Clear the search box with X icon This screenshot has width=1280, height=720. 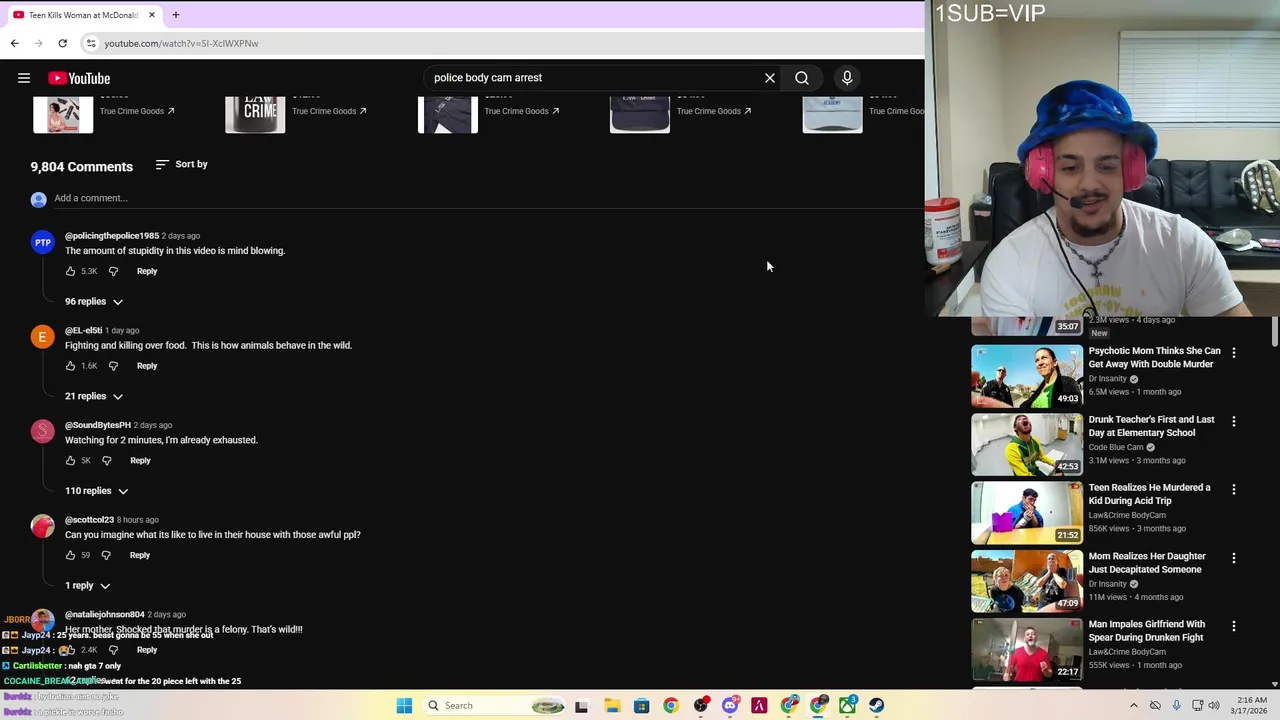click(770, 78)
